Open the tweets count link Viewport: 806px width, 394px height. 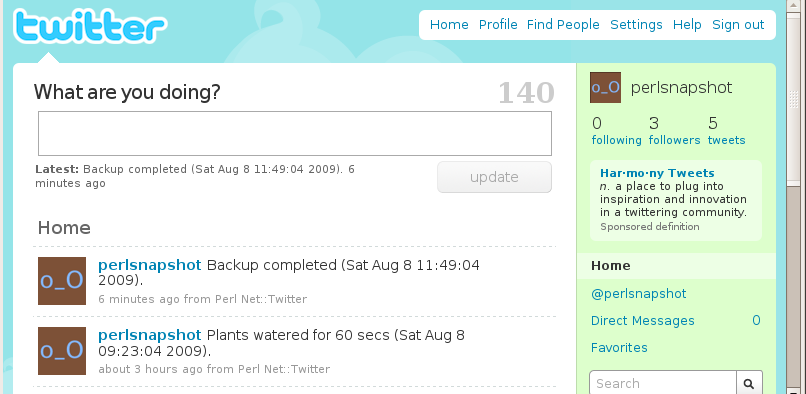(x=726, y=140)
